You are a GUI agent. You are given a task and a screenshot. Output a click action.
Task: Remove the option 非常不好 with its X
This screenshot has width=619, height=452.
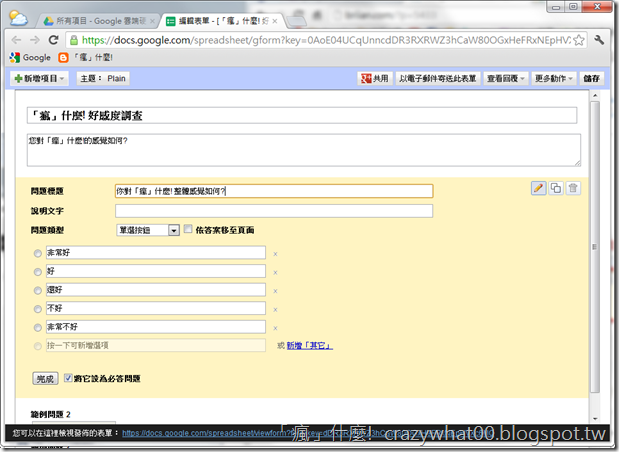pyautogui.click(x=275, y=328)
